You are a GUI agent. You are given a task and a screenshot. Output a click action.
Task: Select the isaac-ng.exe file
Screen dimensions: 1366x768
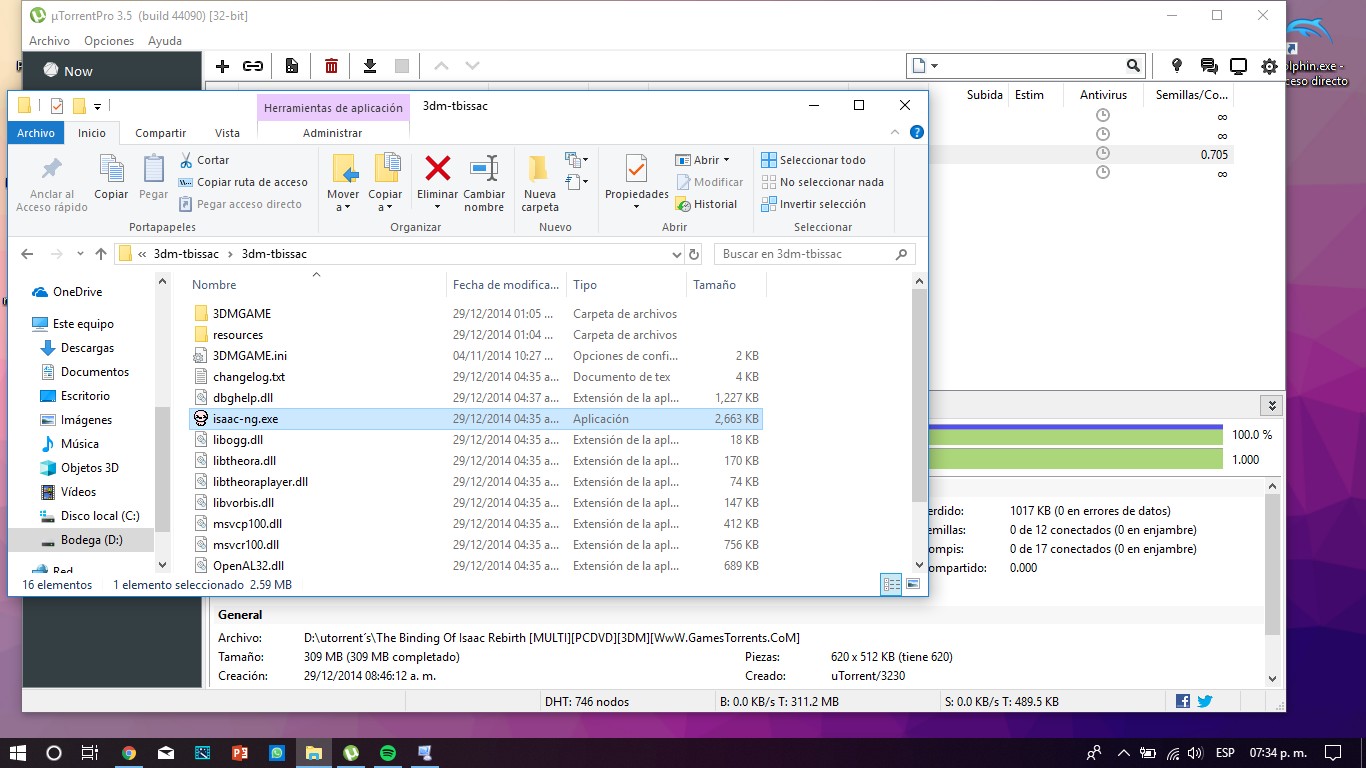[x=475, y=419]
